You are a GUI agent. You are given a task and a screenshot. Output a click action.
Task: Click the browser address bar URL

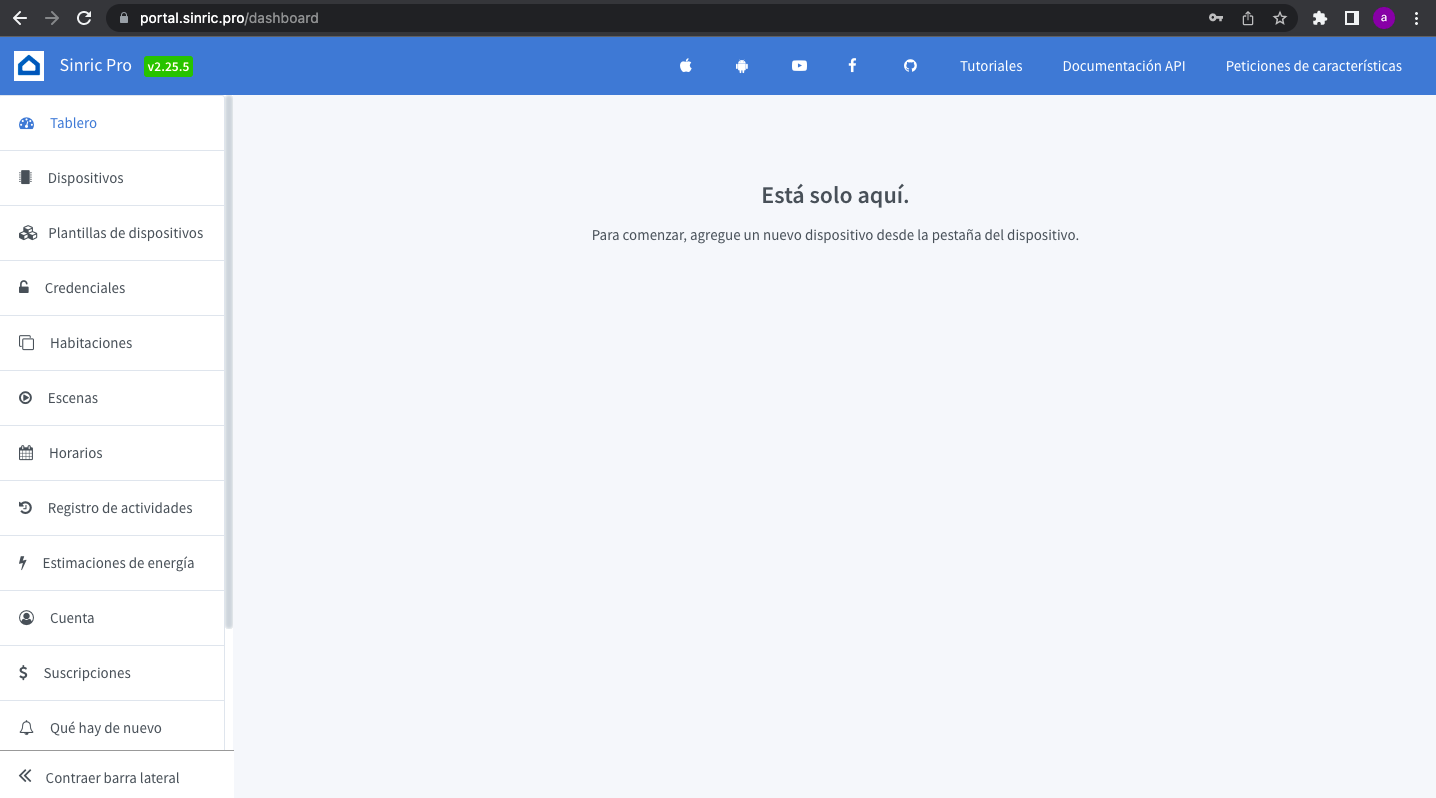pos(229,18)
